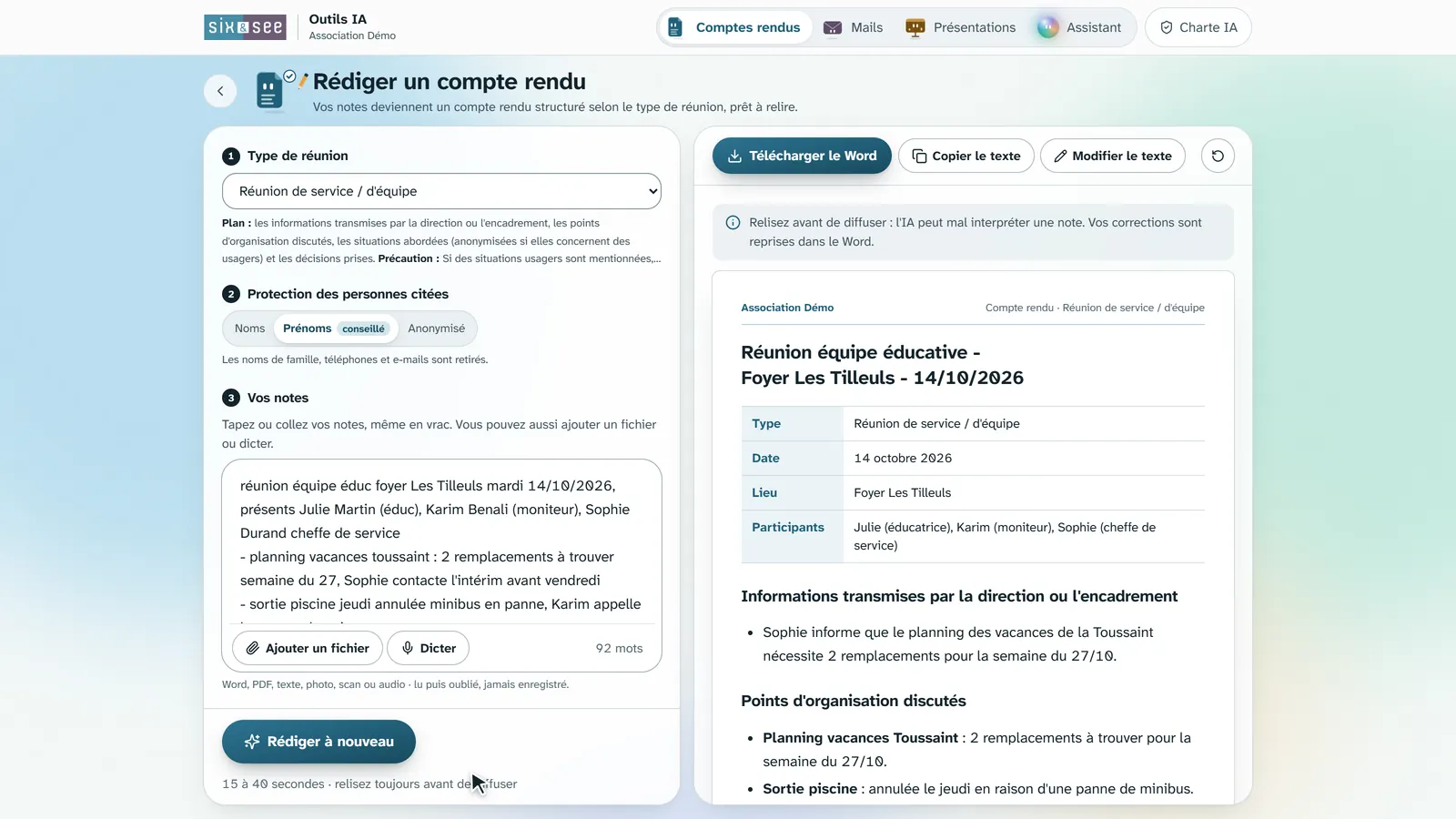Click the 'Association Démo' document header

click(x=787, y=308)
